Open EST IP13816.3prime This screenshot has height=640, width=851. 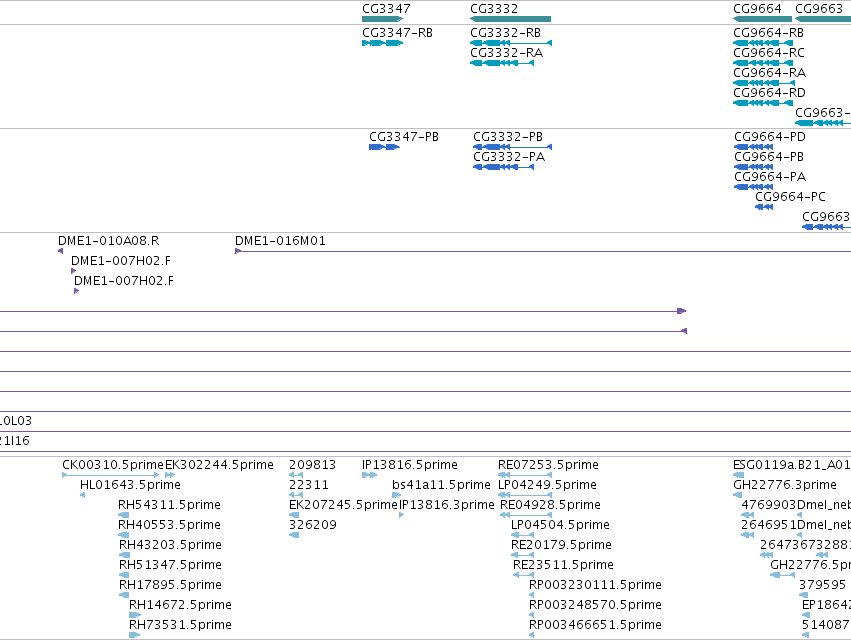(447, 505)
